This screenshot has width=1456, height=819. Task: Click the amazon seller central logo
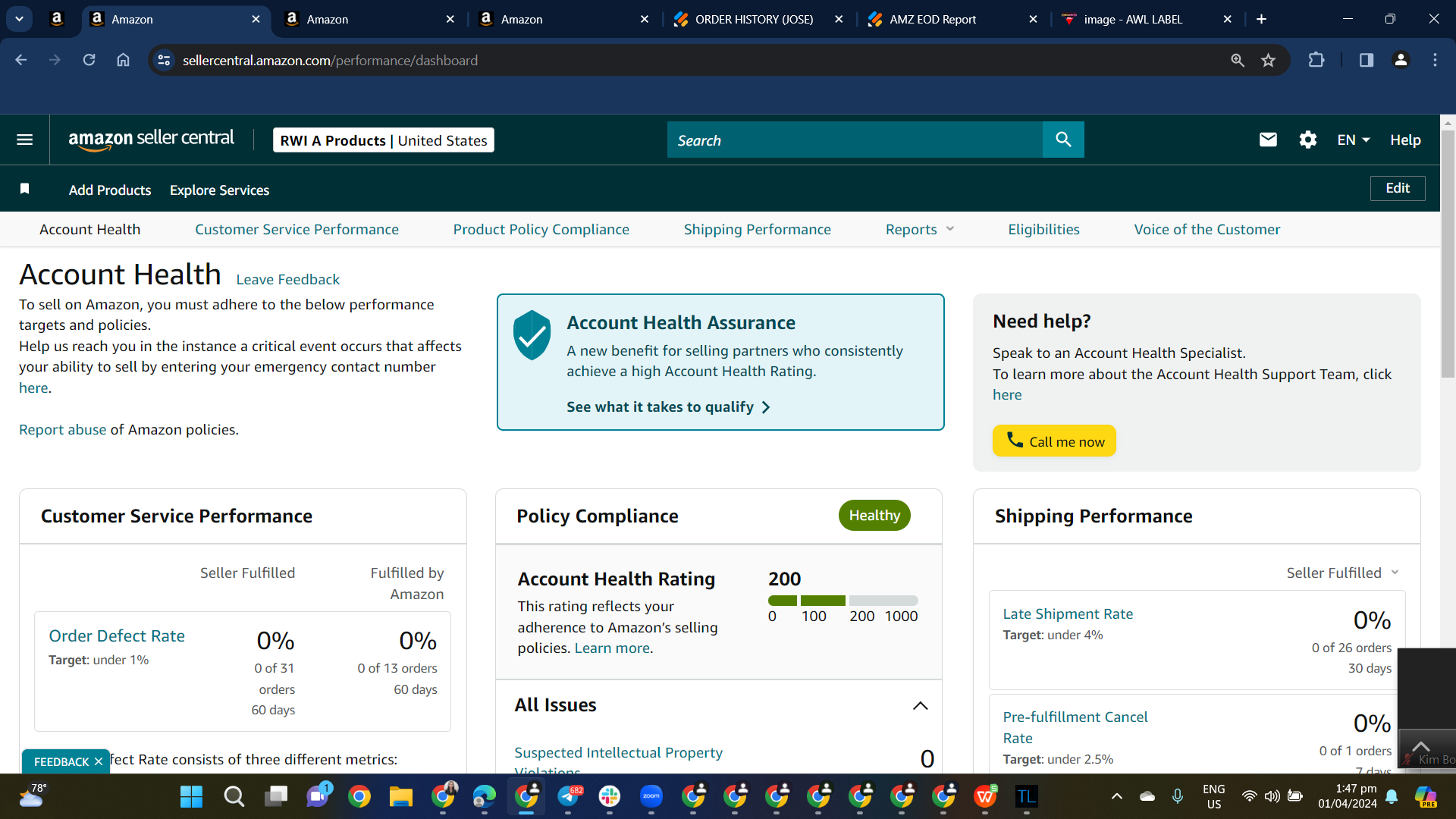151,140
